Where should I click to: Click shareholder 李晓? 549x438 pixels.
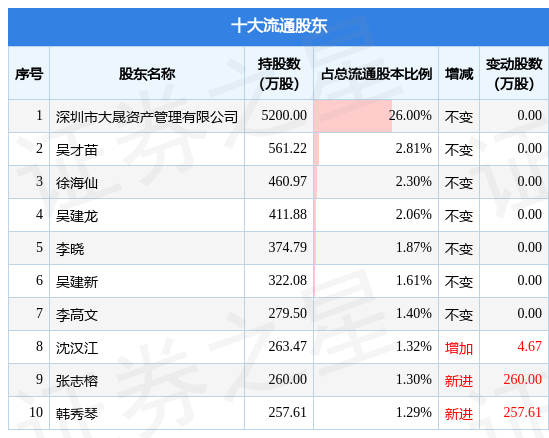[70, 249]
